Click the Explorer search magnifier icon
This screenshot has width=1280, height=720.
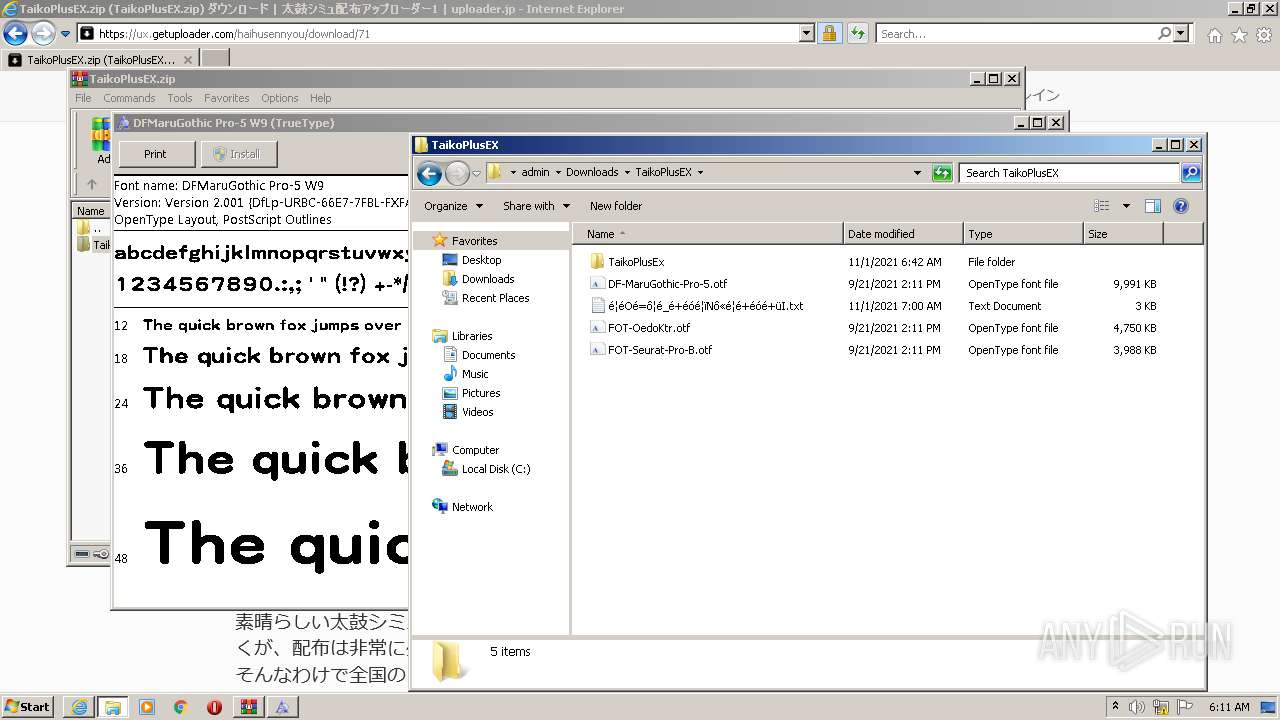pos(1190,173)
